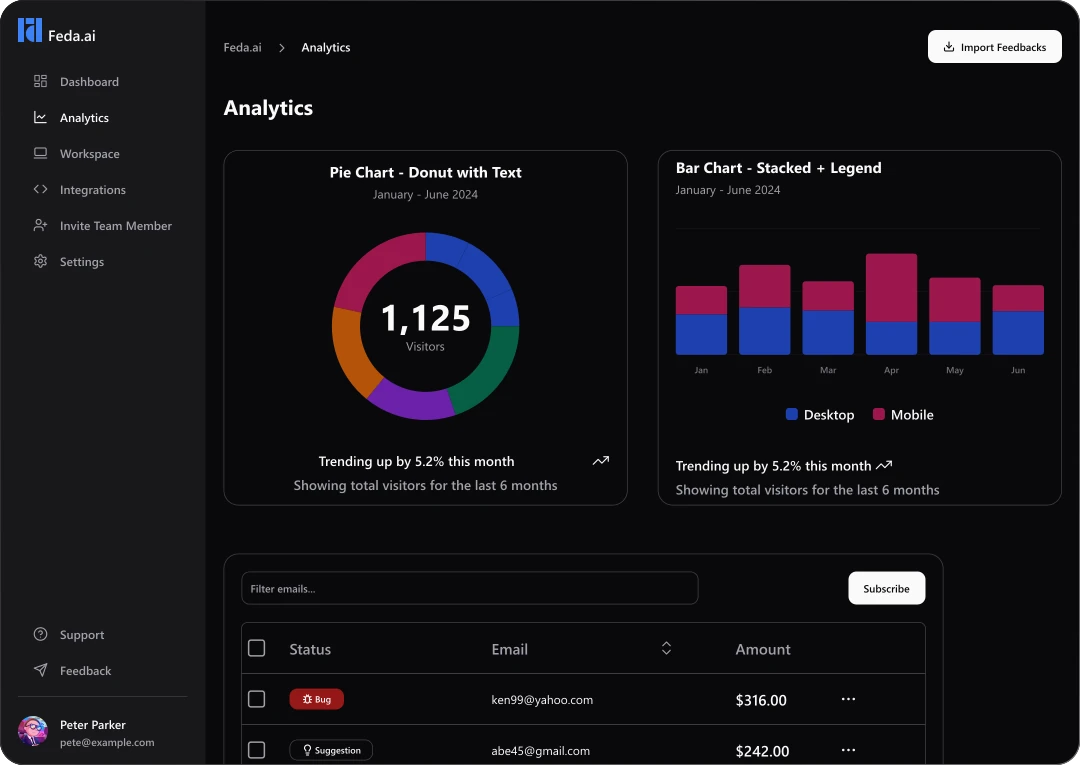Click the Feda.ai breadcrumb link

242,48
